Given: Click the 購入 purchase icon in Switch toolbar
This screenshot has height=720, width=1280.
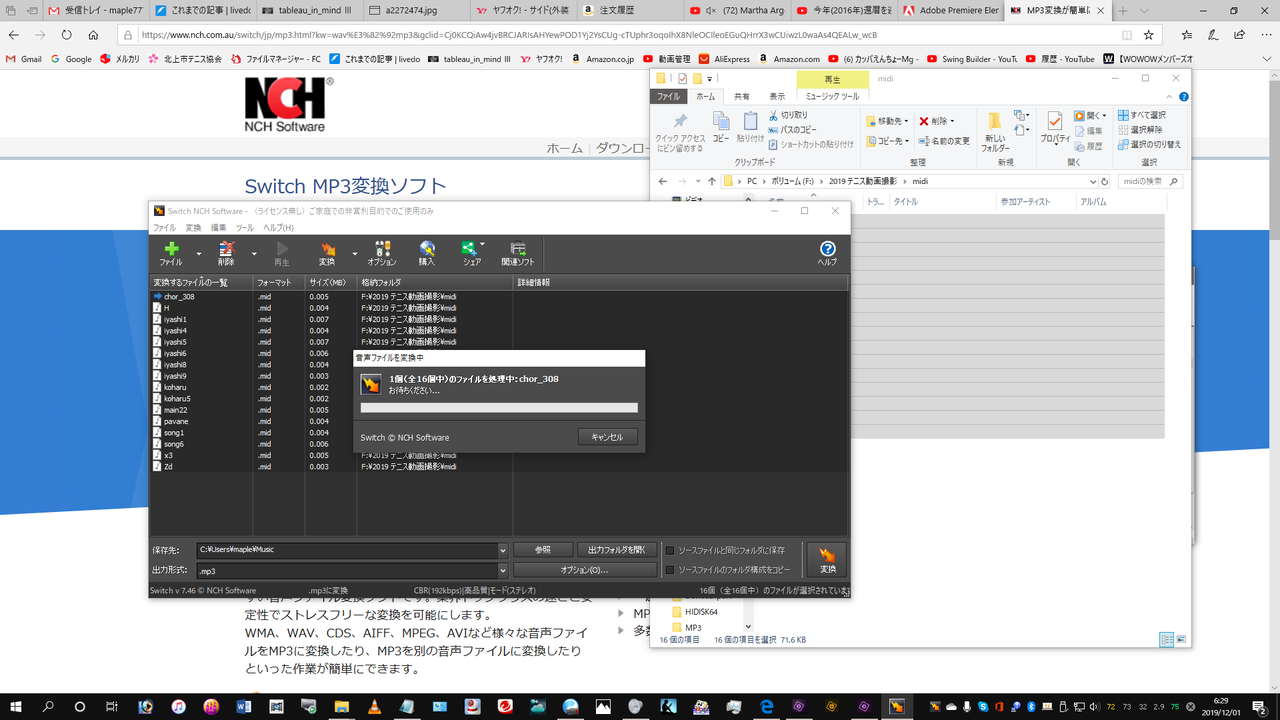Looking at the screenshot, I should [427, 253].
